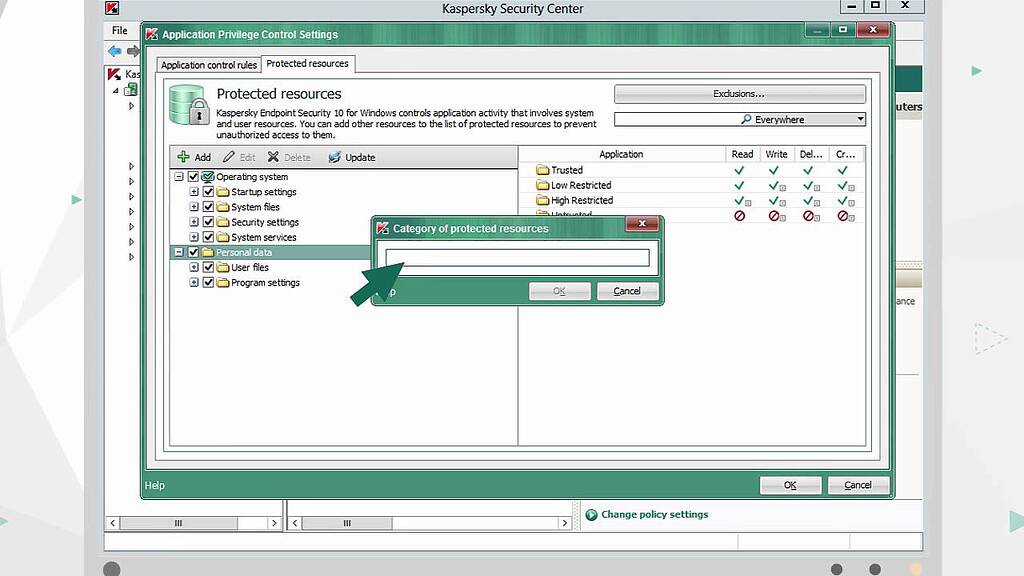Click the Read permission checkmark for Trusted
The height and width of the screenshot is (576, 1024).
(x=741, y=170)
